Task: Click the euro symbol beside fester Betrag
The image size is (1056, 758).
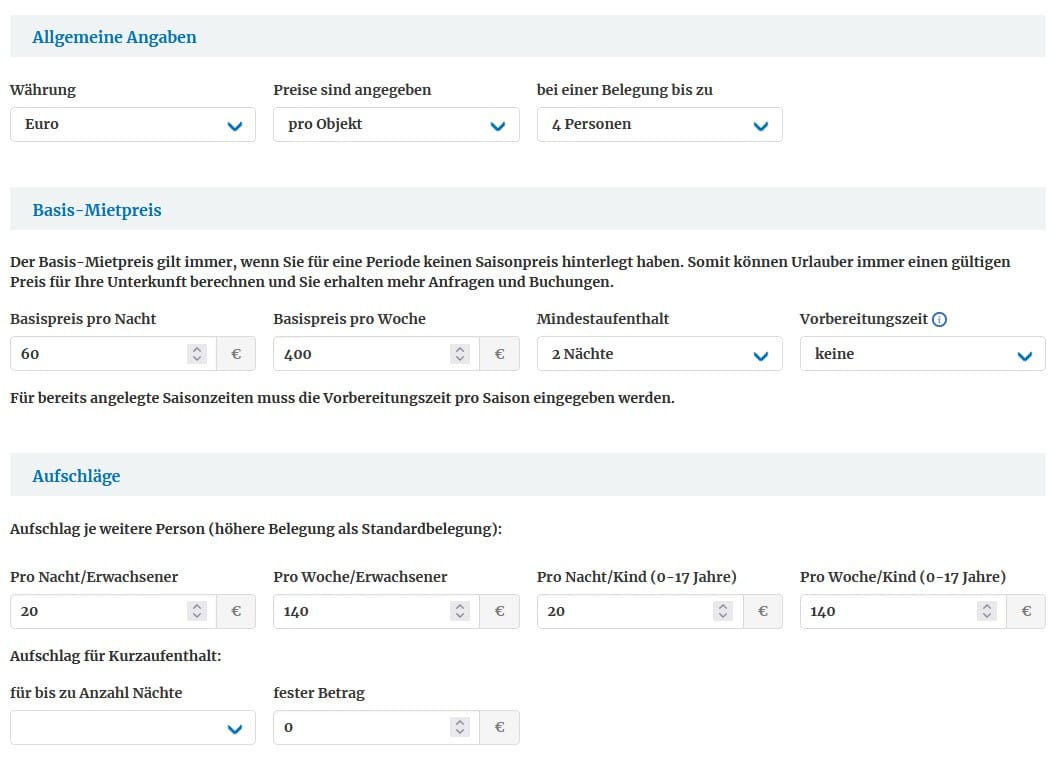Action: (x=500, y=728)
